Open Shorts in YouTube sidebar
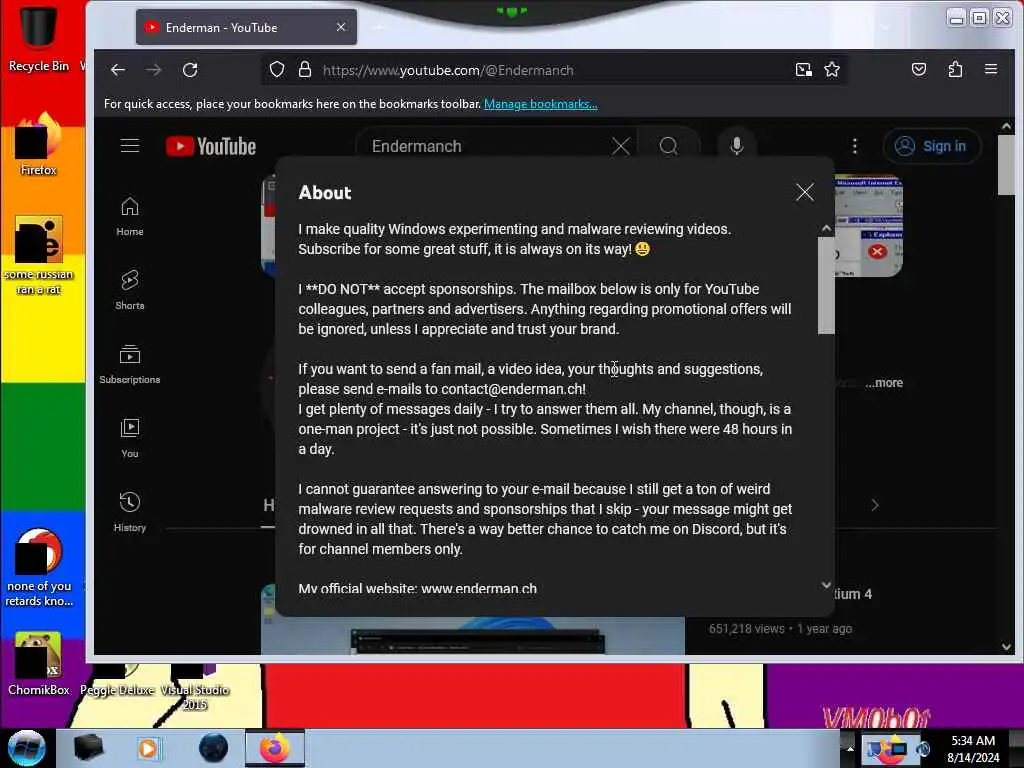Image resolution: width=1024 pixels, height=768 pixels. (130, 290)
